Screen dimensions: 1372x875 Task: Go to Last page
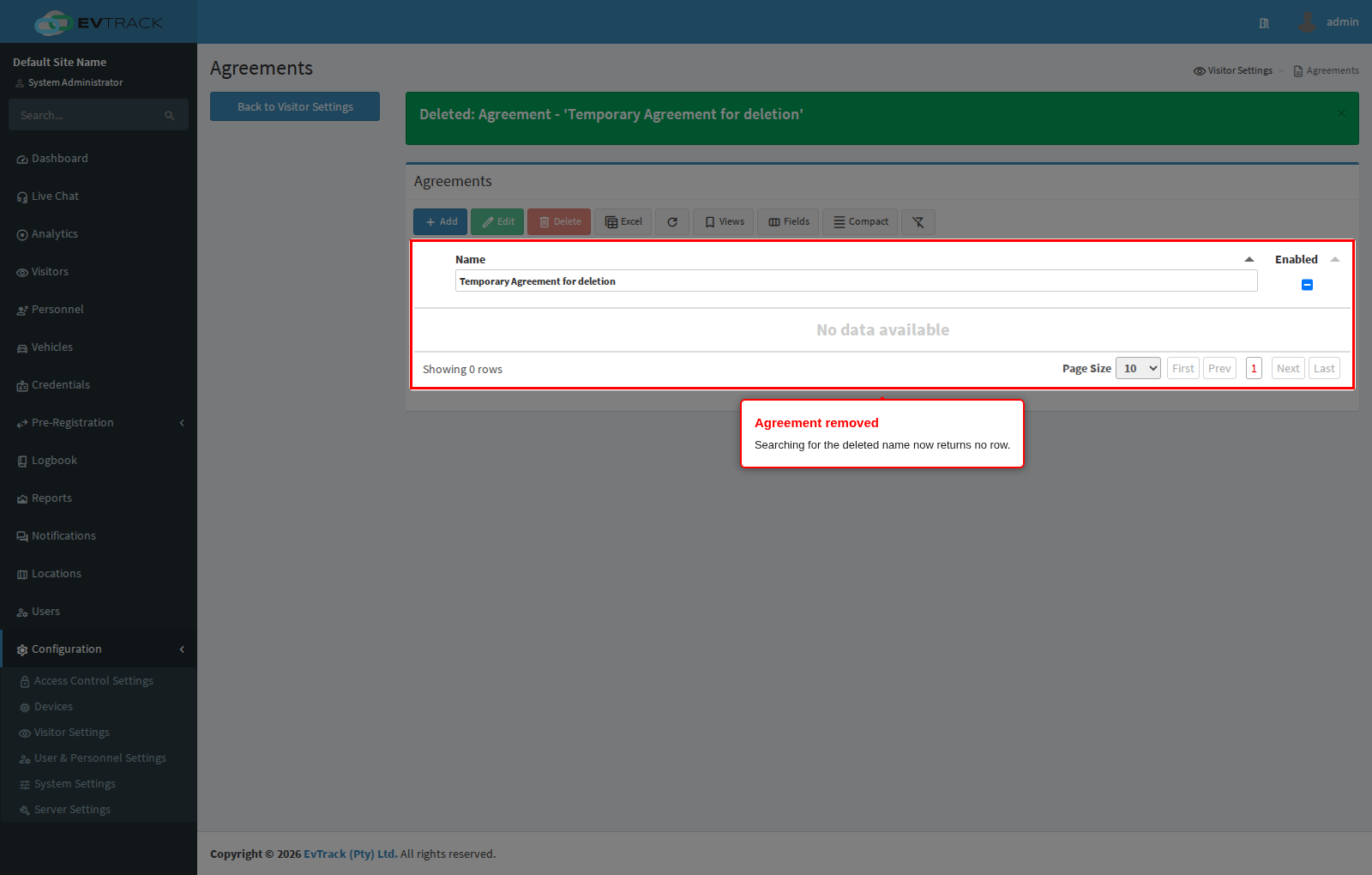(x=1324, y=368)
